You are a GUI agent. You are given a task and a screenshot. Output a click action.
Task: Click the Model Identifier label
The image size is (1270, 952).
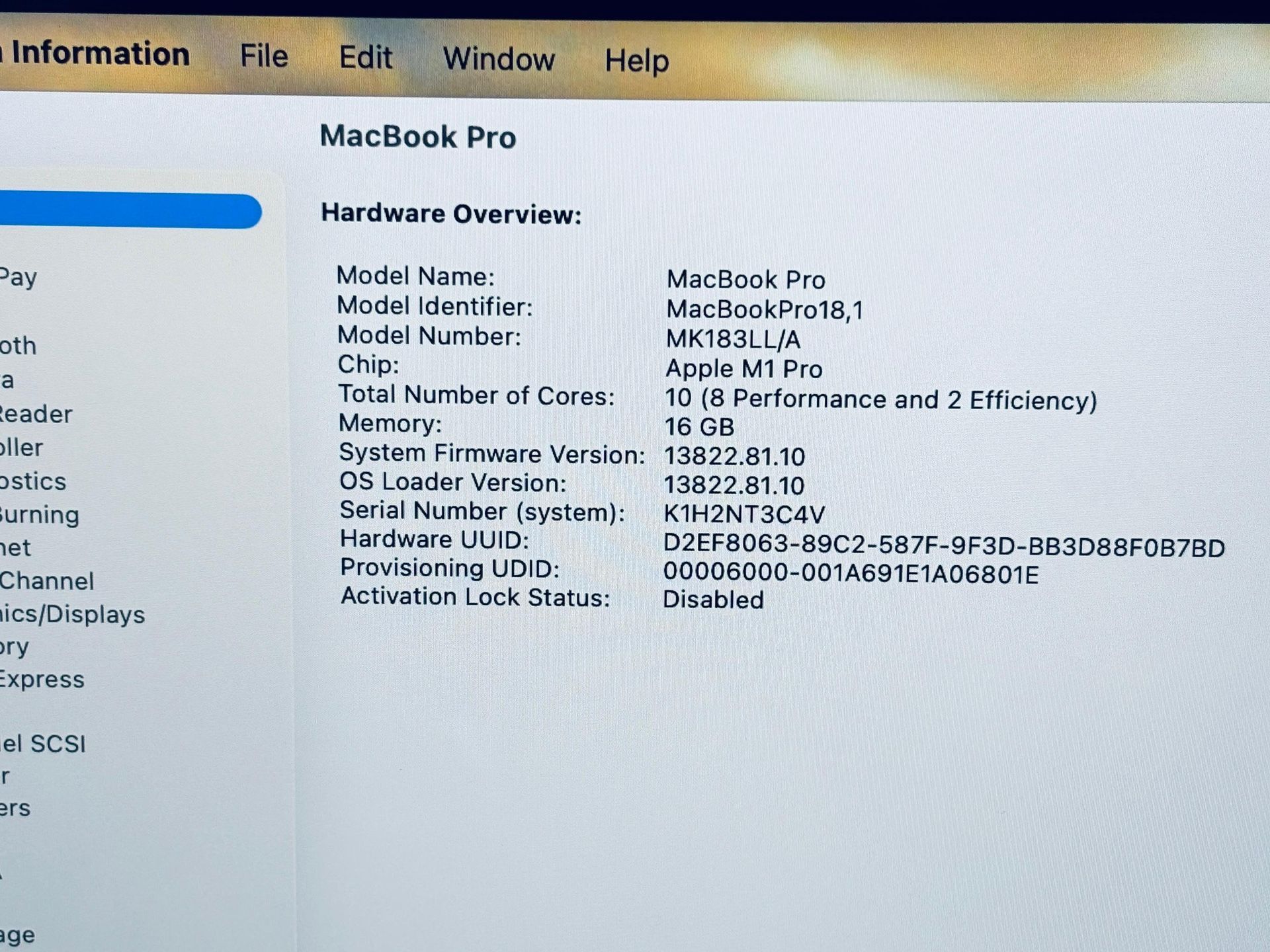pyautogui.click(x=435, y=306)
